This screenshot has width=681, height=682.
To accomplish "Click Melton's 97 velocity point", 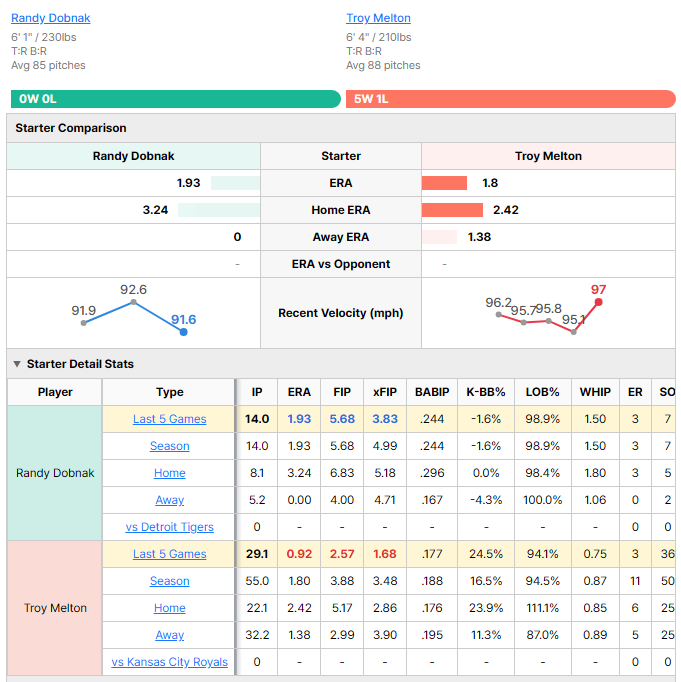I will (x=598, y=302).
